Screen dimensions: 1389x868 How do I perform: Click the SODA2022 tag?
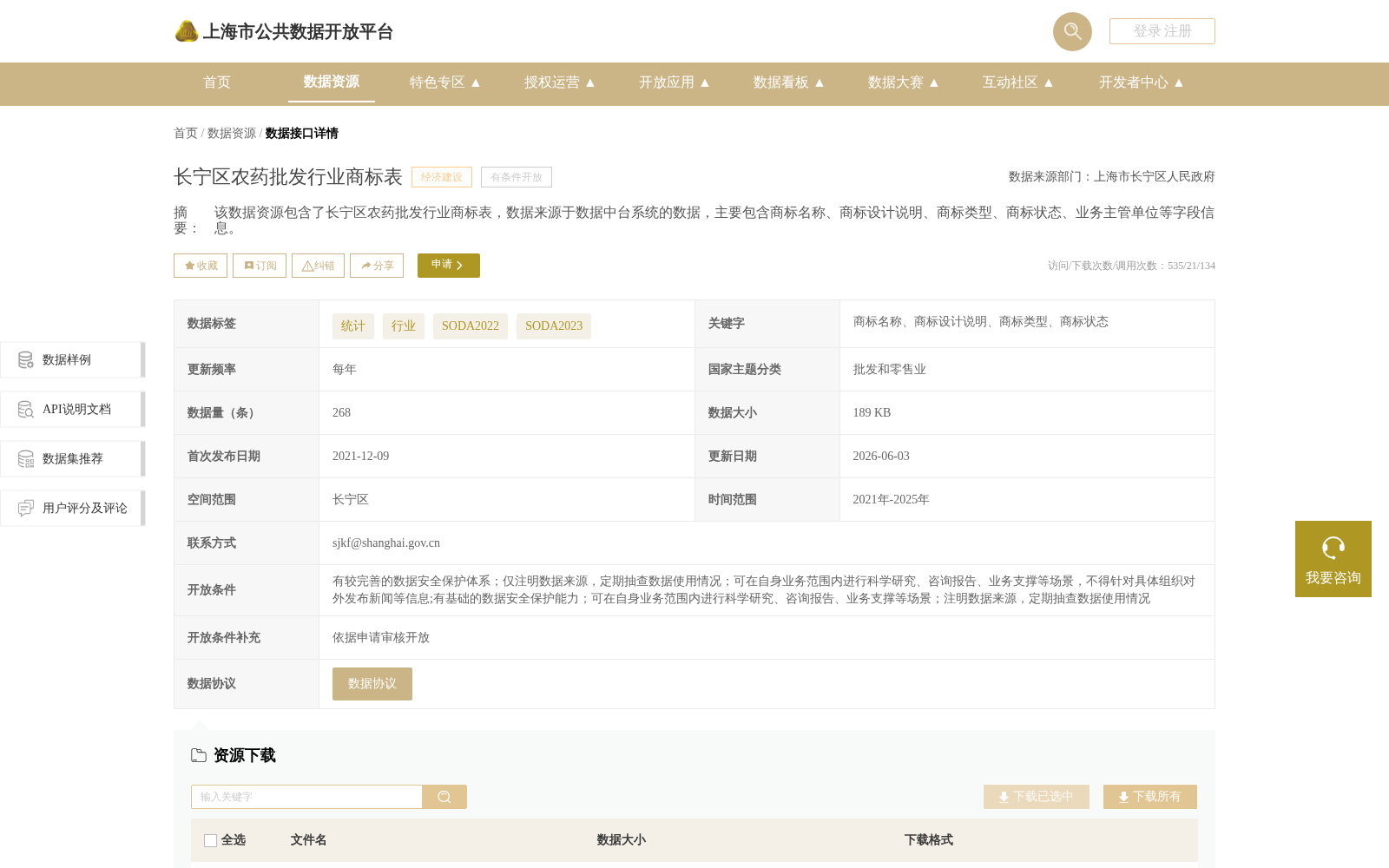point(471,326)
